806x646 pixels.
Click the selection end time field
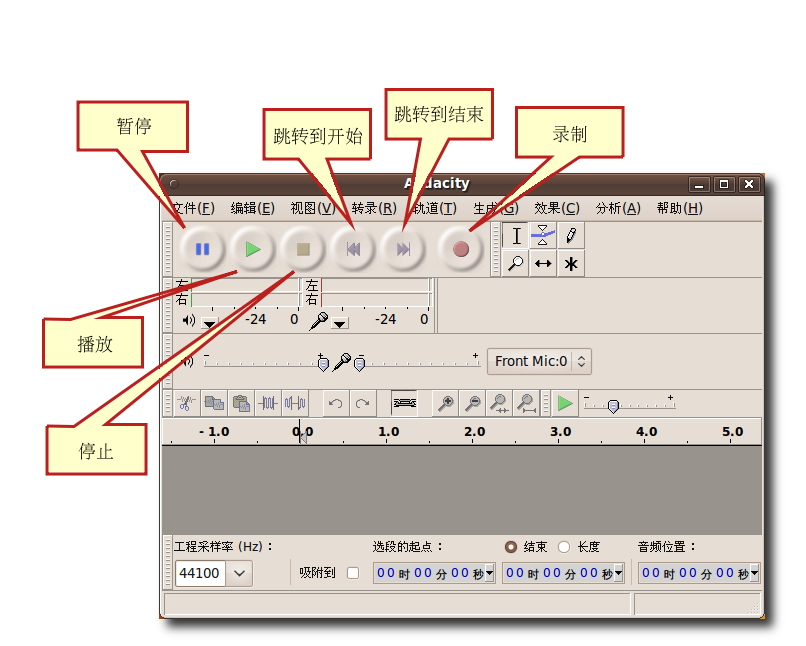point(563,573)
